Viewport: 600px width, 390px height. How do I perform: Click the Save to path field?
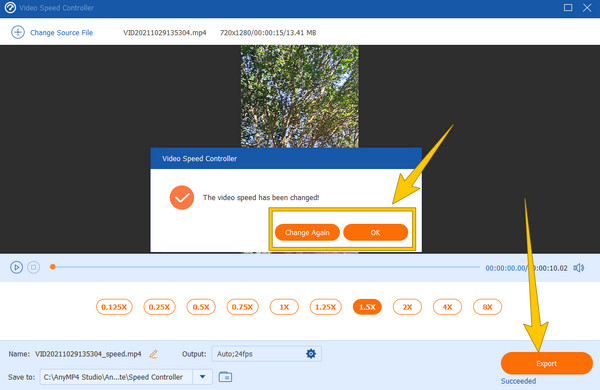click(x=116, y=377)
